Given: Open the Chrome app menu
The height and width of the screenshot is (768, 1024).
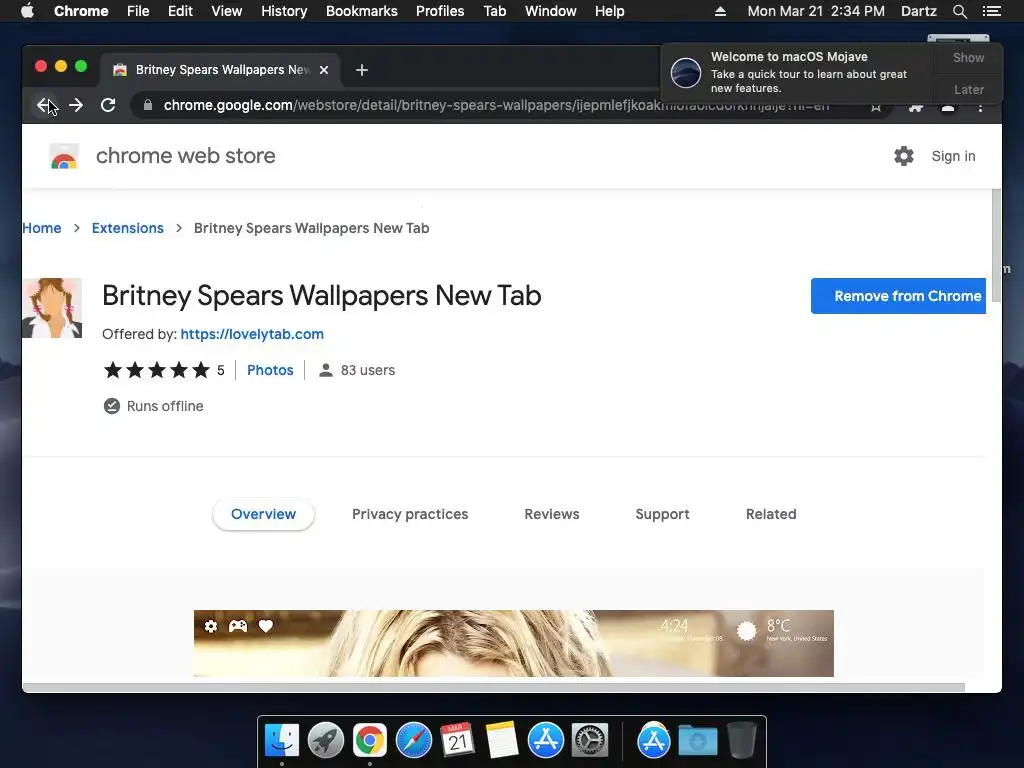Looking at the screenshot, I should (81, 11).
